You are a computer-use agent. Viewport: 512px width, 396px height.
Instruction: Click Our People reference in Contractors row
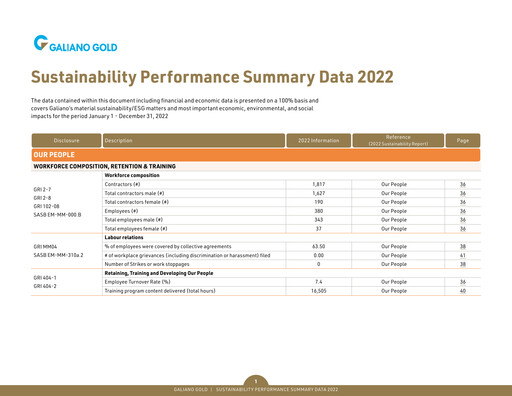click(394, 184)
